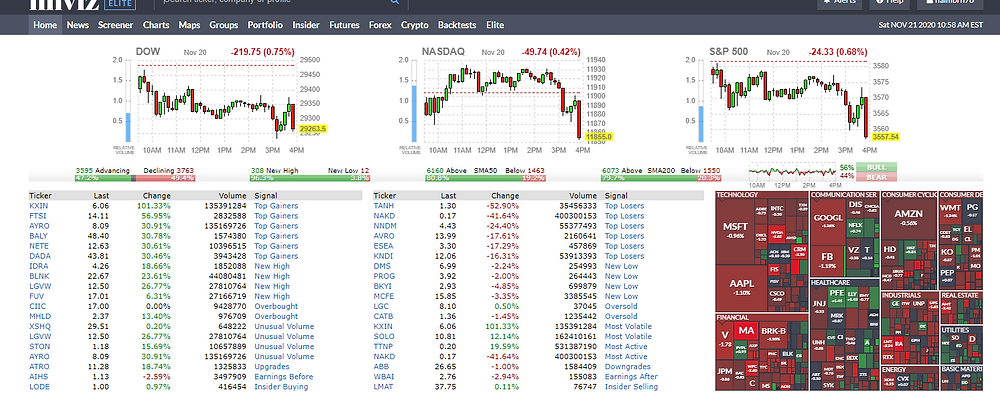Open the Home navigation tab
Viewport: 1000px width, 394px height.
[45, 25]
